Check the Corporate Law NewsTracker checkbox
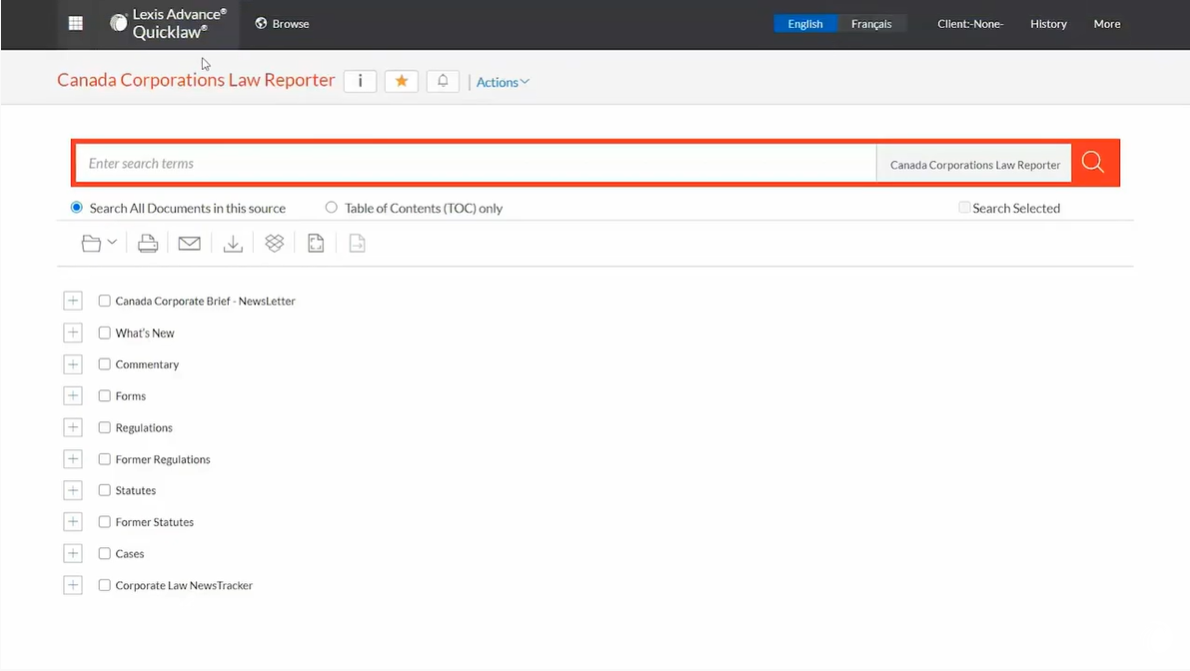1190x671 pixels. click(x=105, y=585)
